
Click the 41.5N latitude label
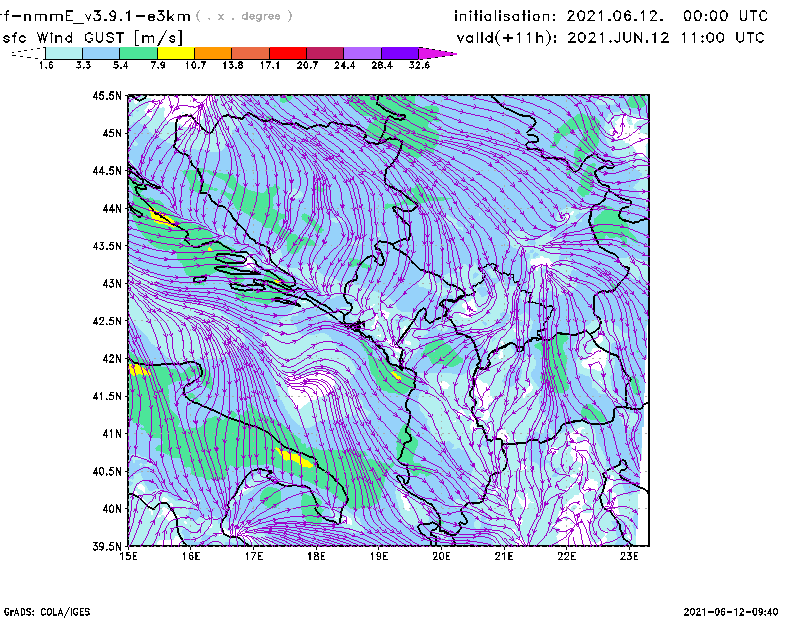[107, 396]
